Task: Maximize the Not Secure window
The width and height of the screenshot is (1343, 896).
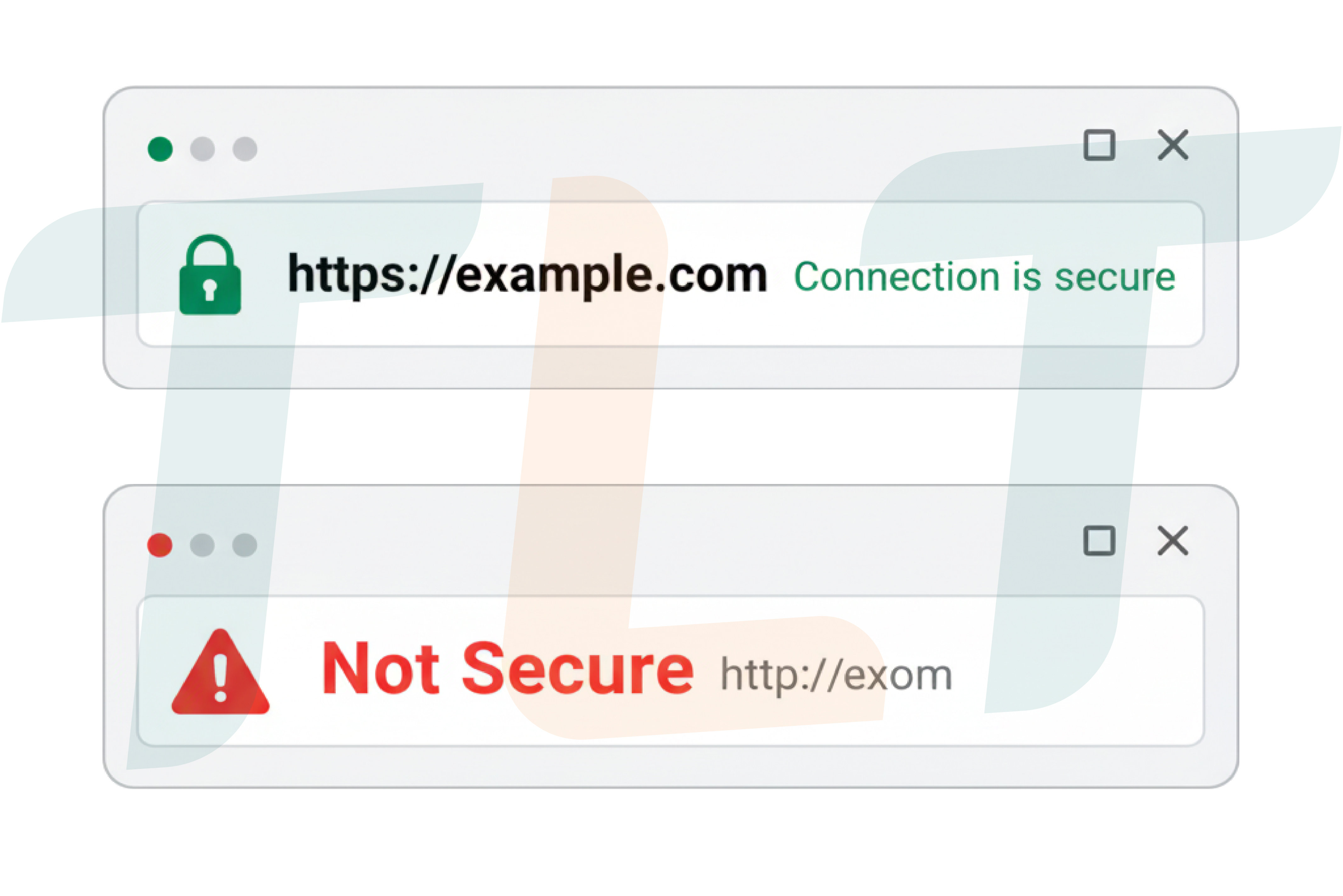Action: click(x=1099, y=541)
